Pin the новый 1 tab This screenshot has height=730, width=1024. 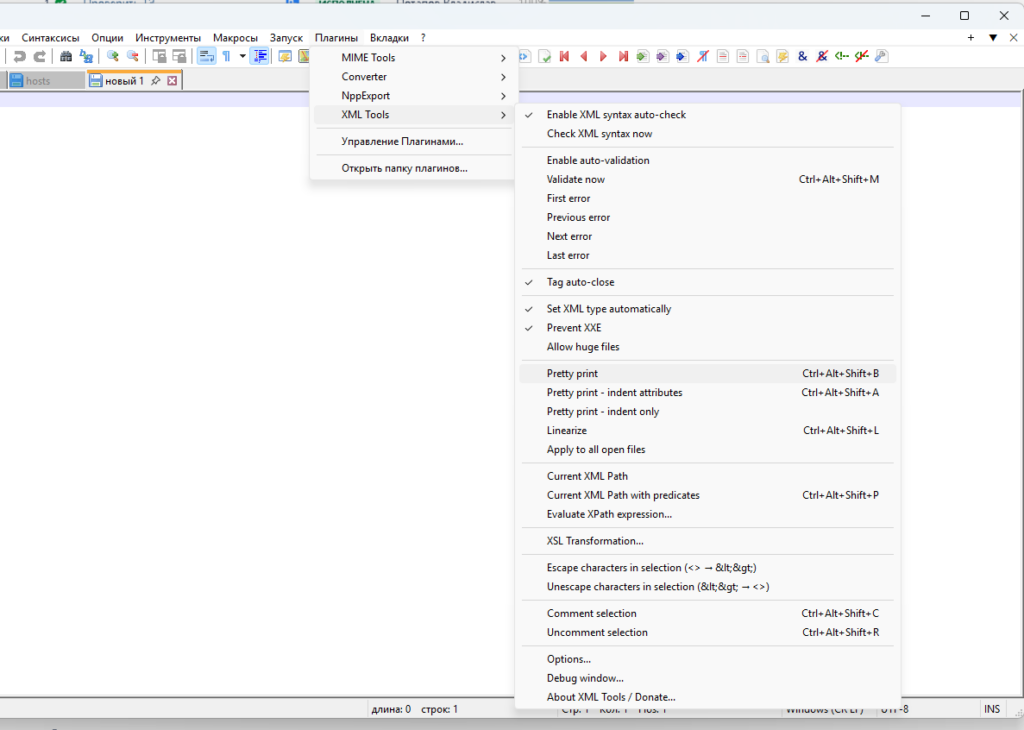(x=156, y=81)
